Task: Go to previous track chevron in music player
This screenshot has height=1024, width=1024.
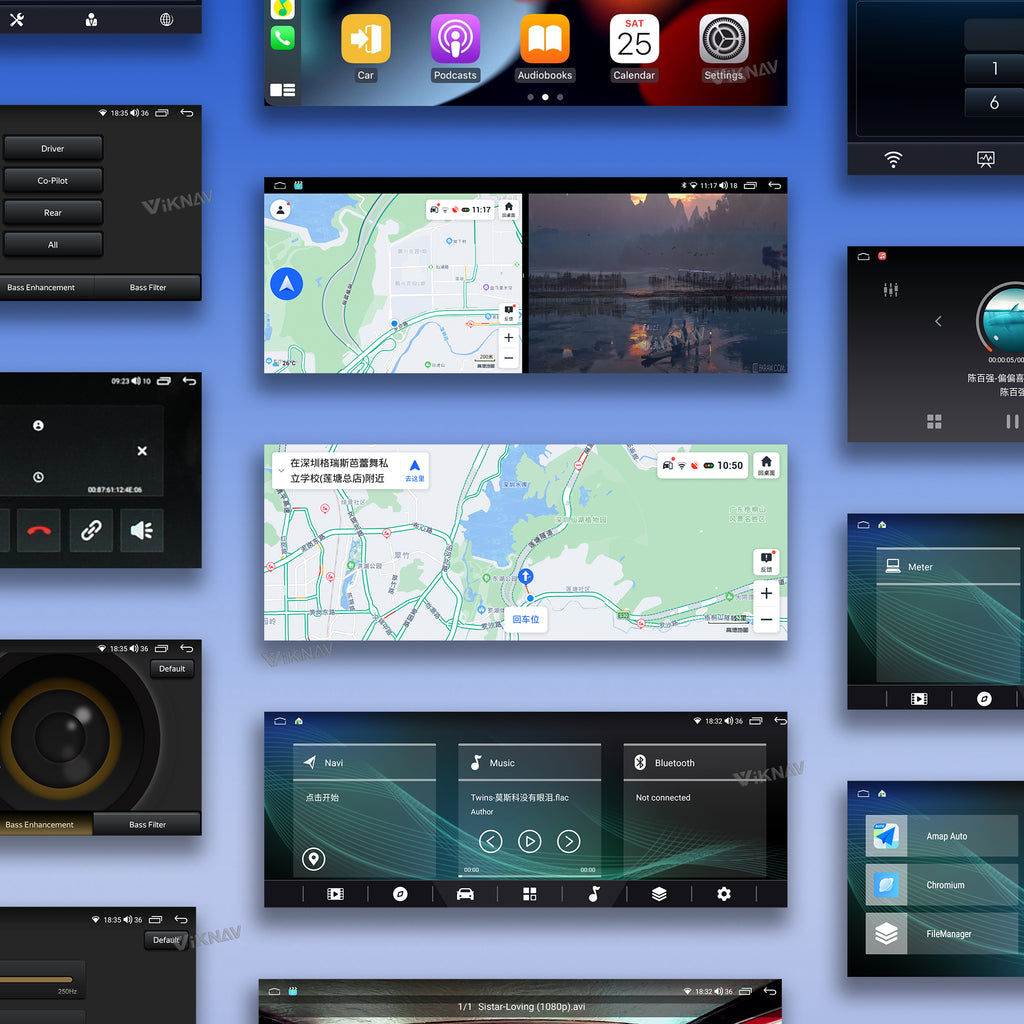Action: click(490, 841)
